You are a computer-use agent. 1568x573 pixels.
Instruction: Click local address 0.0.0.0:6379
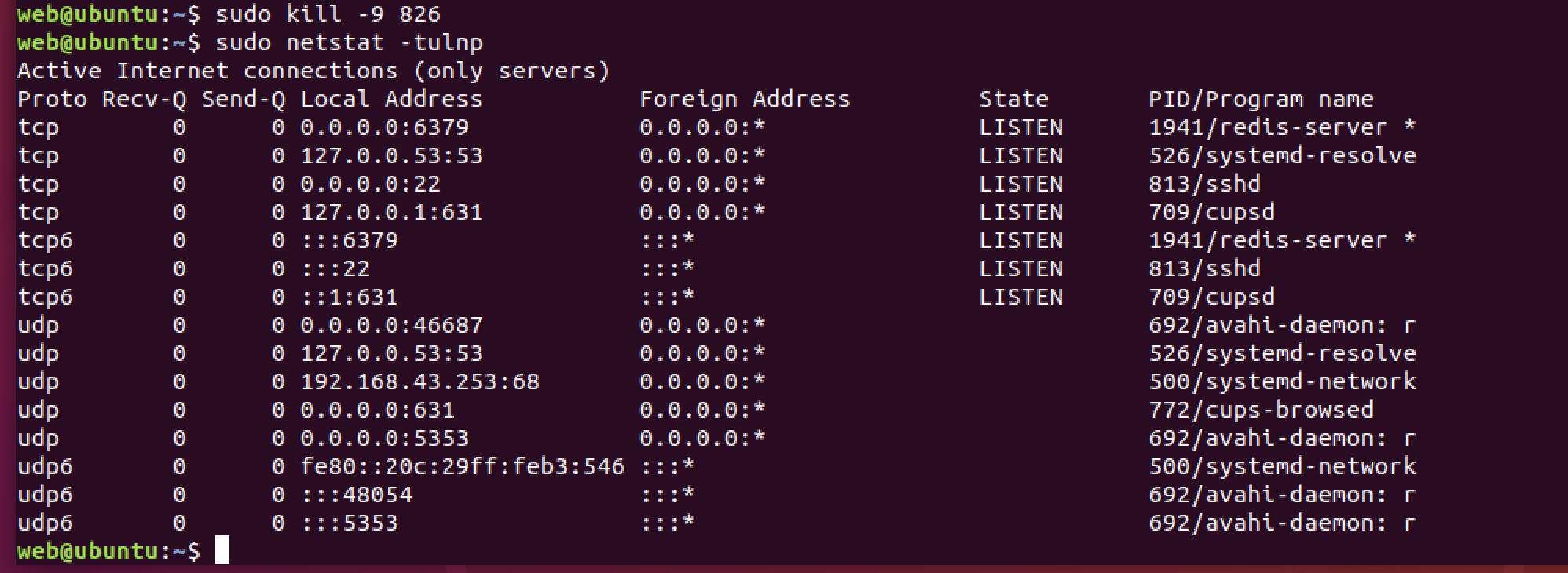(384, 127)
